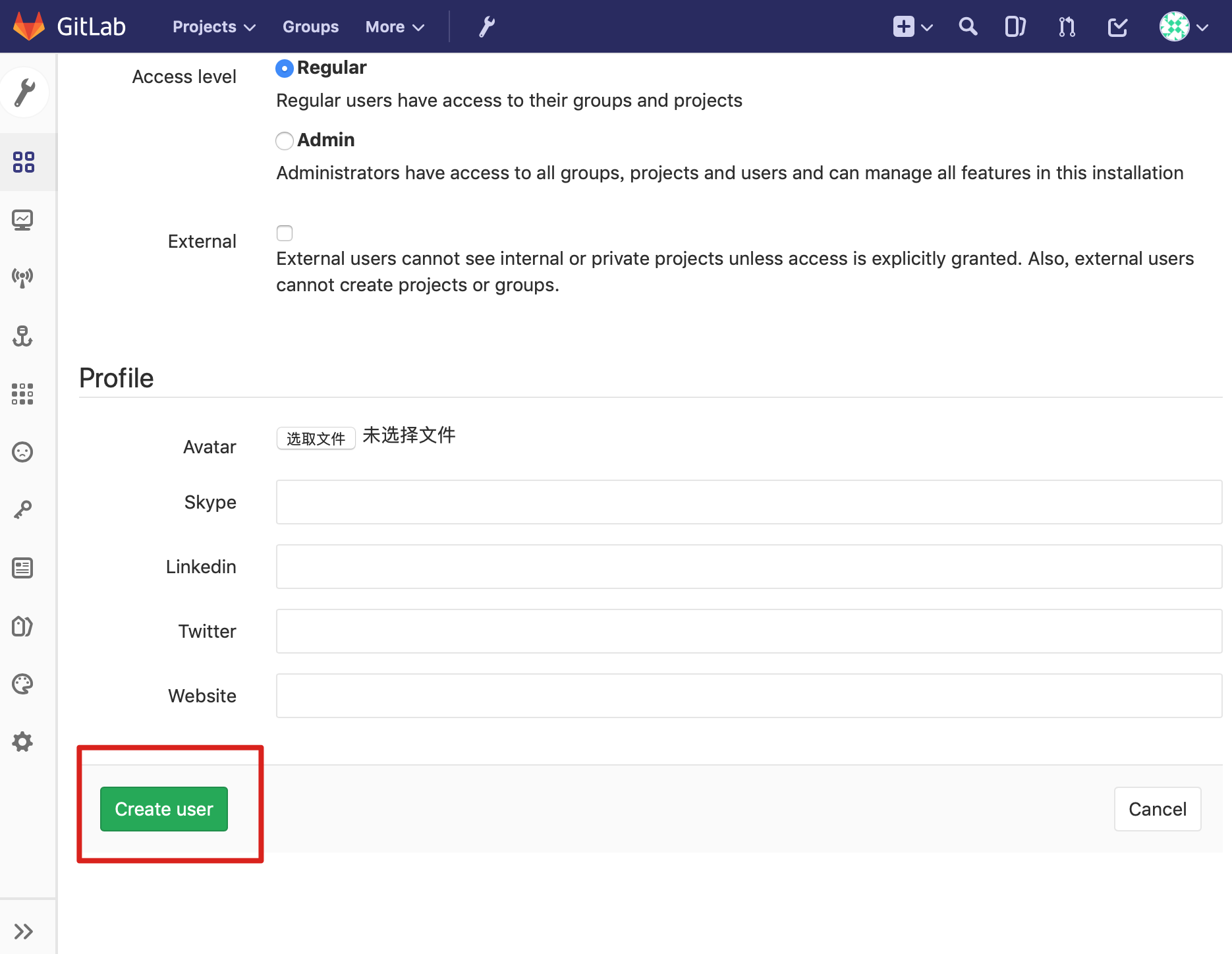Expand the sidebar with double chevron

(24, 931)
